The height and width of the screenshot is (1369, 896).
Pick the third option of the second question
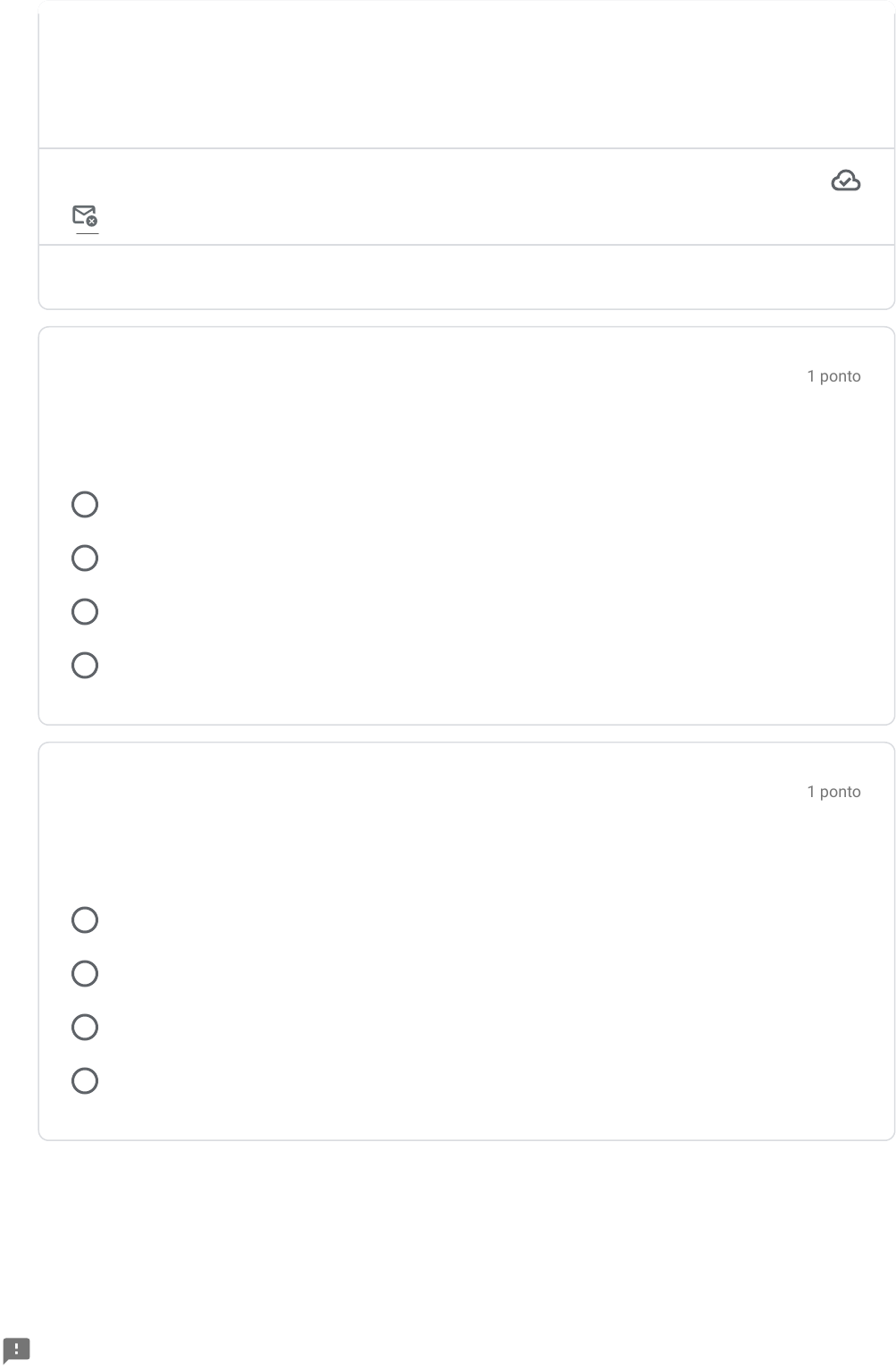(x=85, y=1028)
